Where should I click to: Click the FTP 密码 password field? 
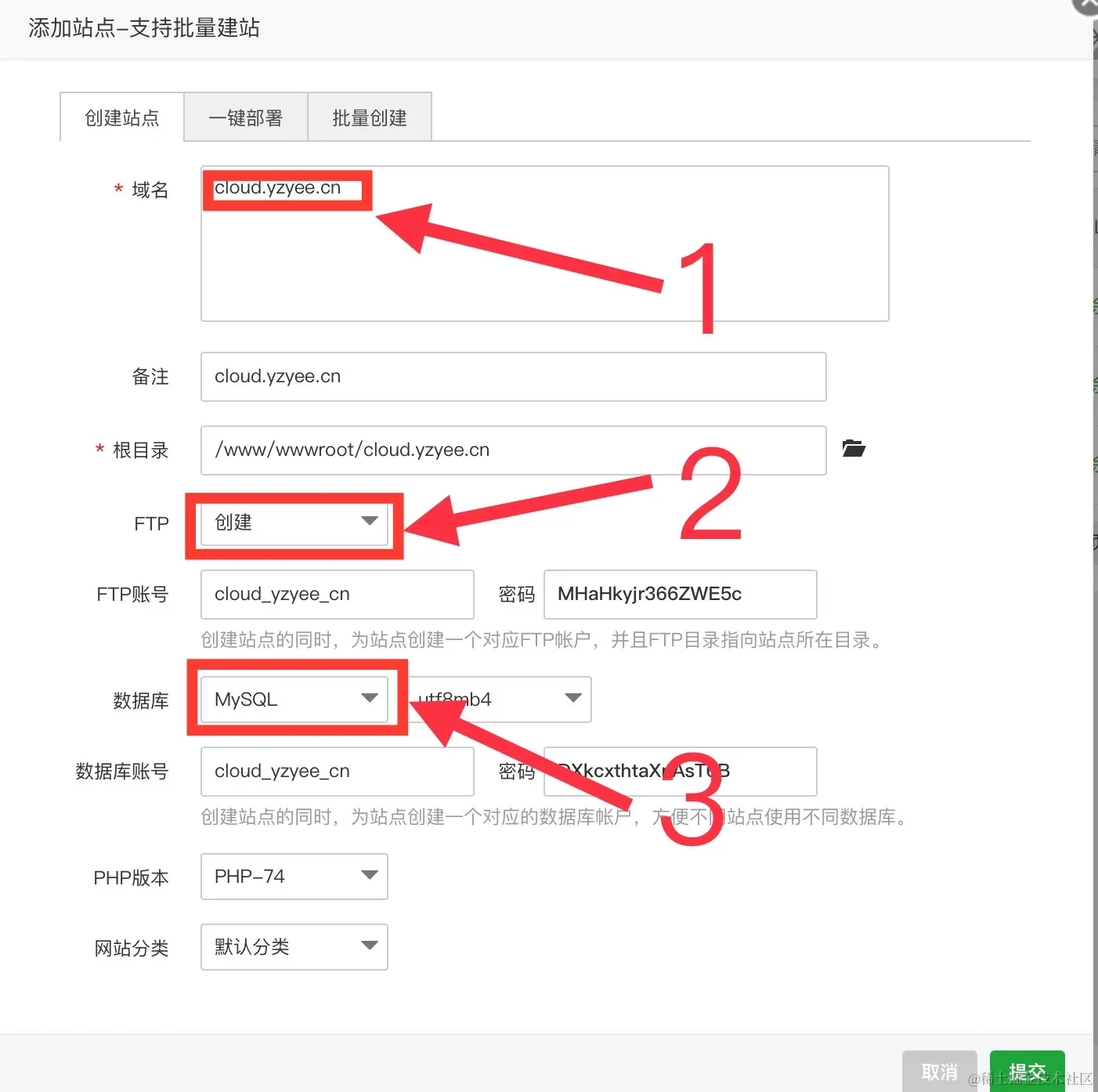tap(680, 594)
